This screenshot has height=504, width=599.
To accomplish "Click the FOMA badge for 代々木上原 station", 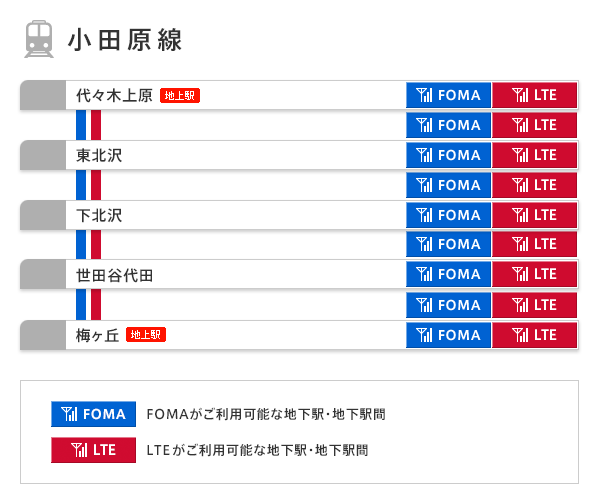I will click(x=448, y=95).
